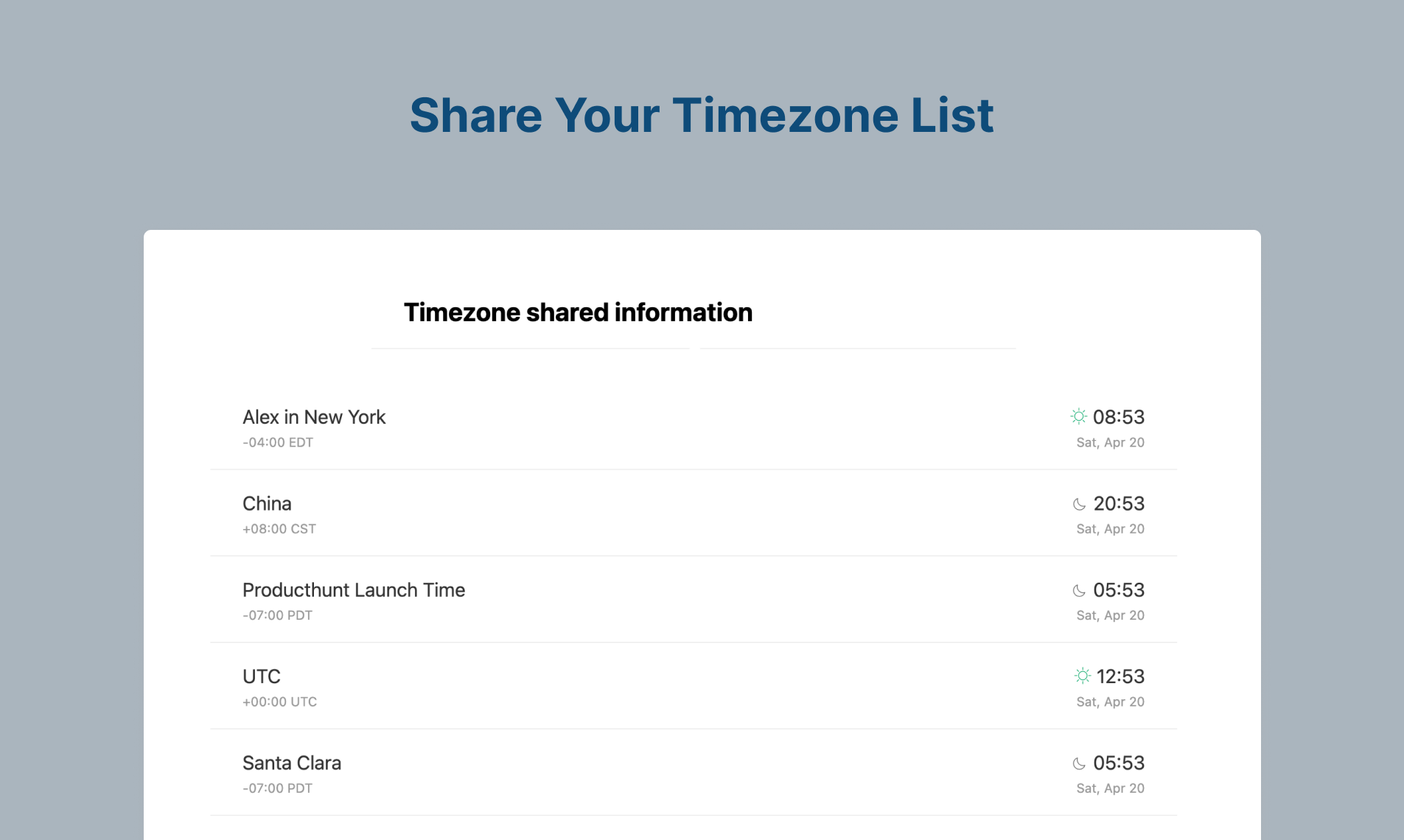Click the Share Your Timezone List heading

tap(702, 116)
